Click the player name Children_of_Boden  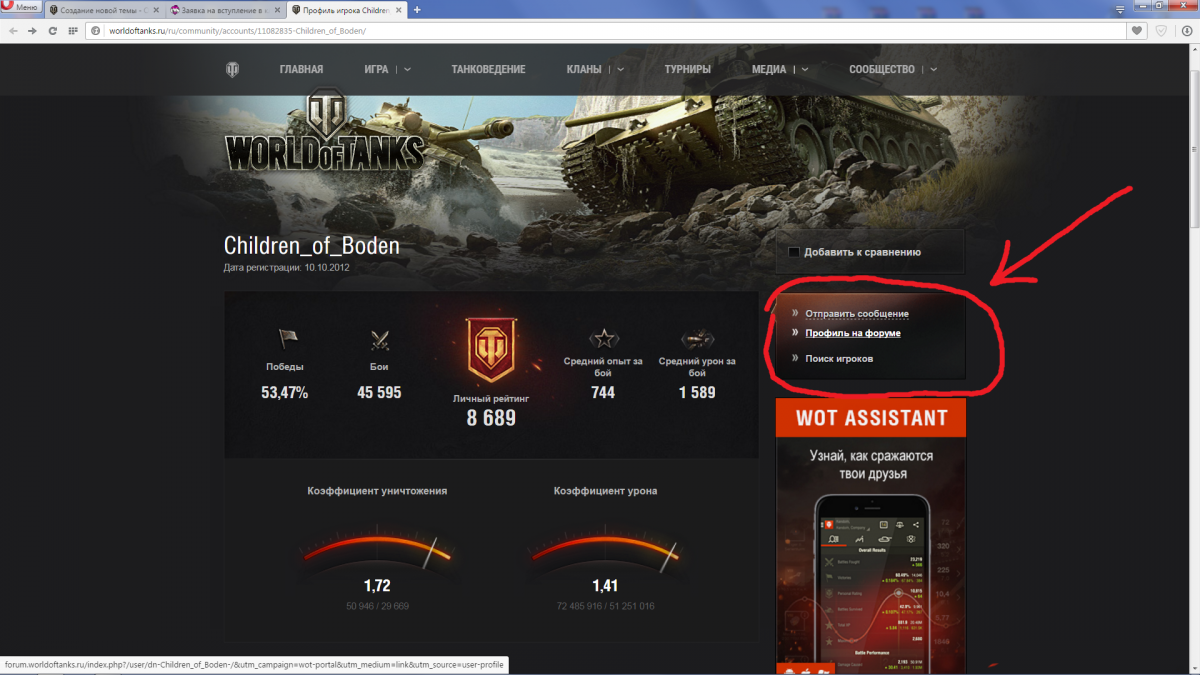(311, 246)
